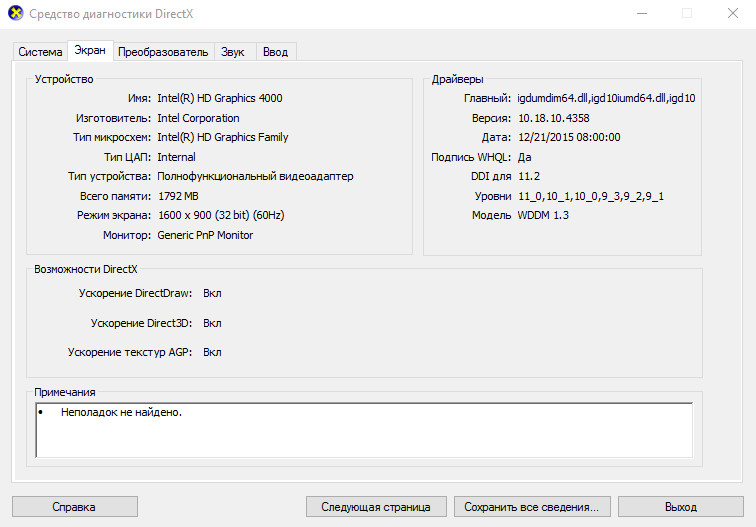Click DAC type value 'Internal'
The width and height of the screenshot is (756, 527).
point(176,157)
